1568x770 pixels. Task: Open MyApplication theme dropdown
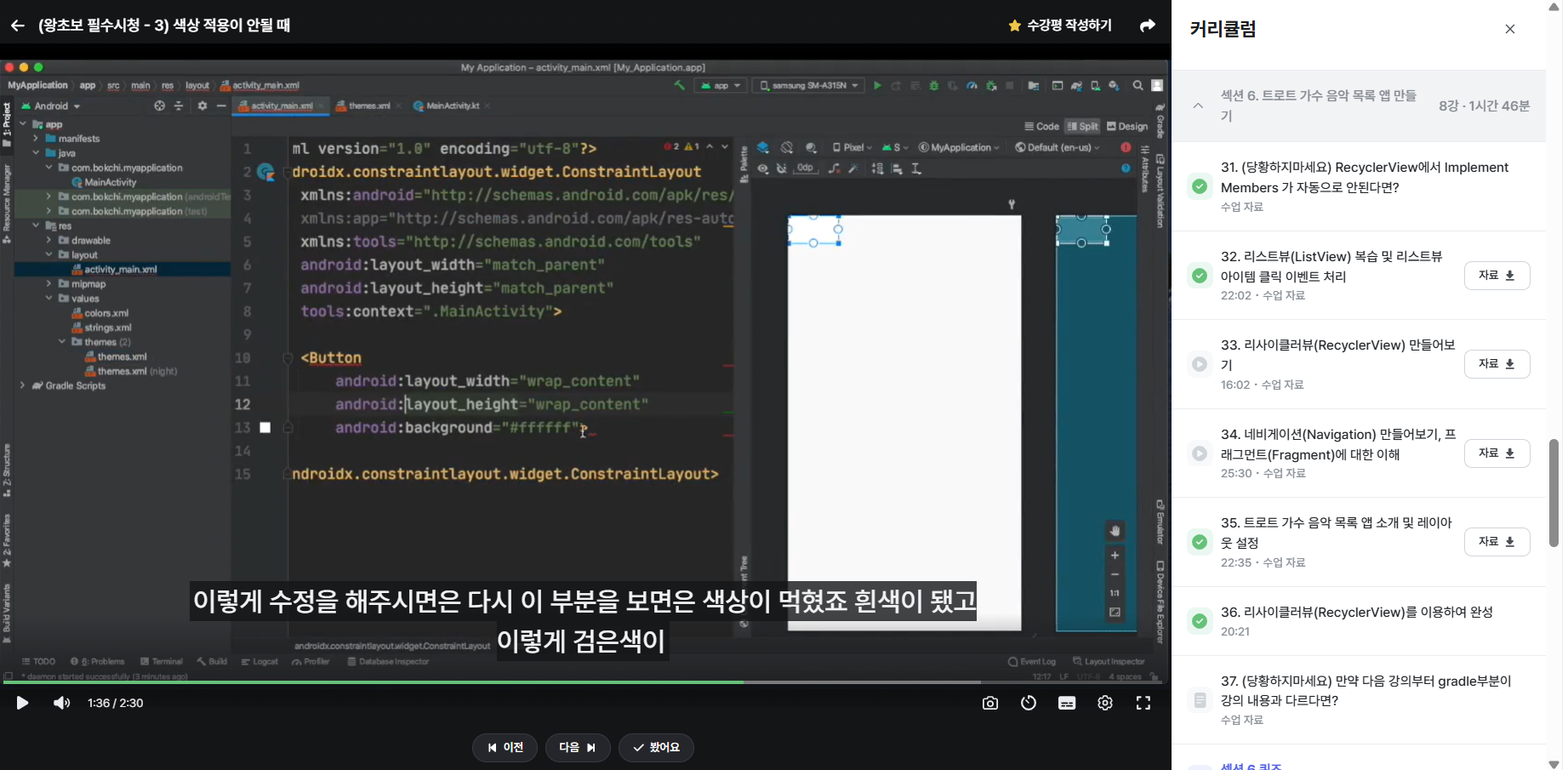959,147
